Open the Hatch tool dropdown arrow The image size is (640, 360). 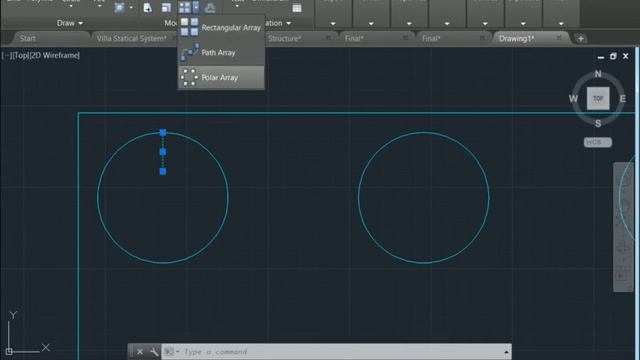[131, 7]
